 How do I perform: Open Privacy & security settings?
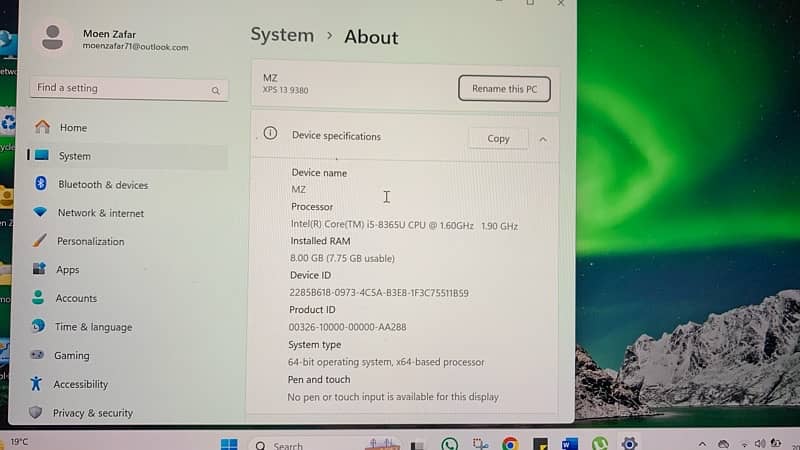click(x=92, y=413)
